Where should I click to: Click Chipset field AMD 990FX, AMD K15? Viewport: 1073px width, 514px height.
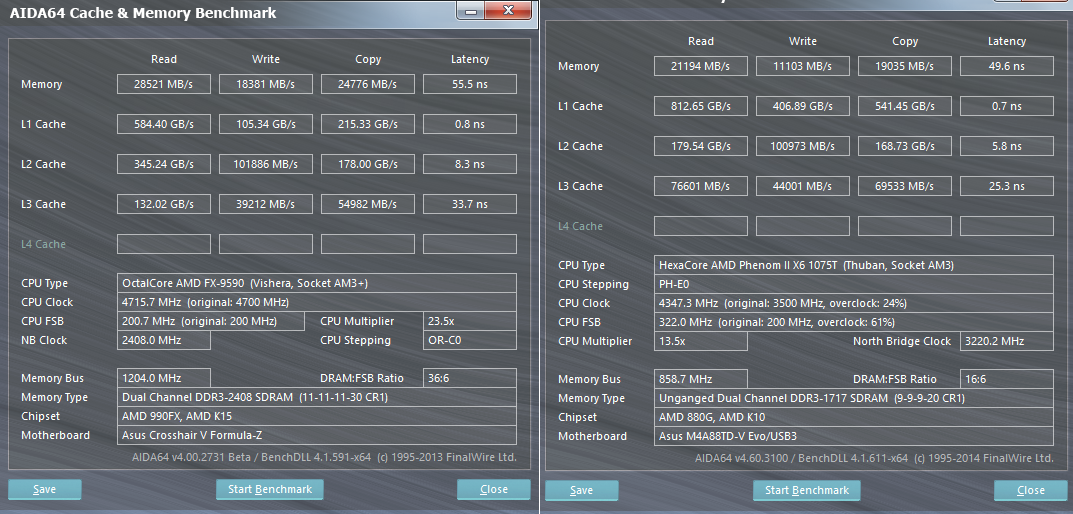click(317, 416)
